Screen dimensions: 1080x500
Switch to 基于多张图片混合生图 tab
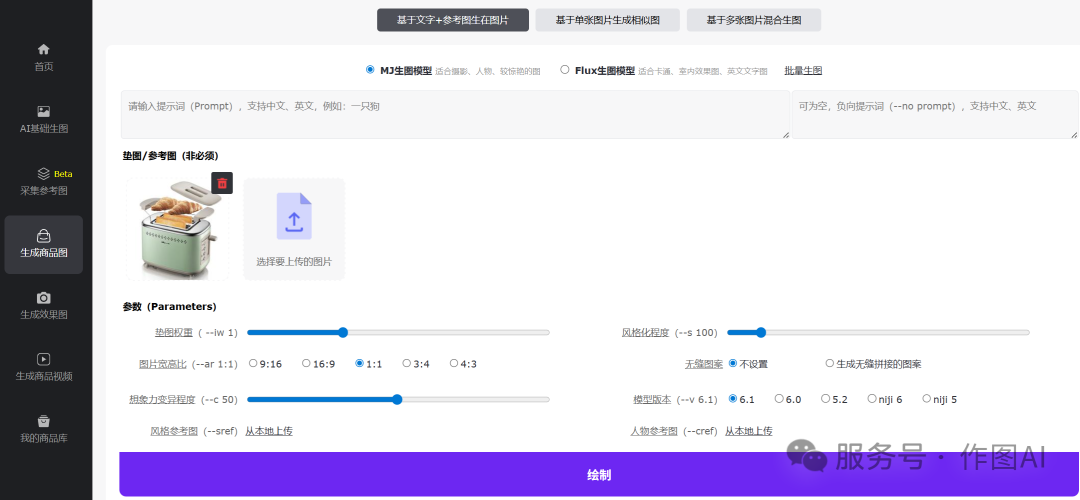click(x=754, y=20)
